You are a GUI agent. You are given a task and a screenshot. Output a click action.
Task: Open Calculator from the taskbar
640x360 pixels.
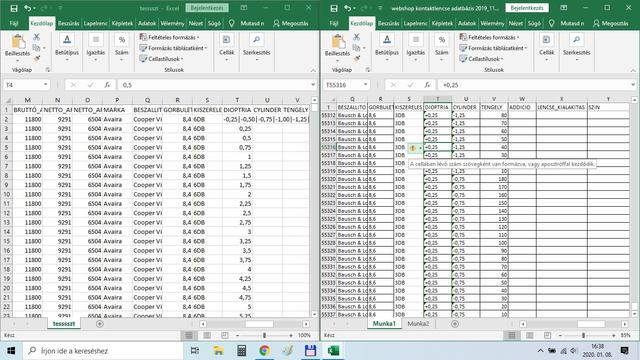pos(242,351)
